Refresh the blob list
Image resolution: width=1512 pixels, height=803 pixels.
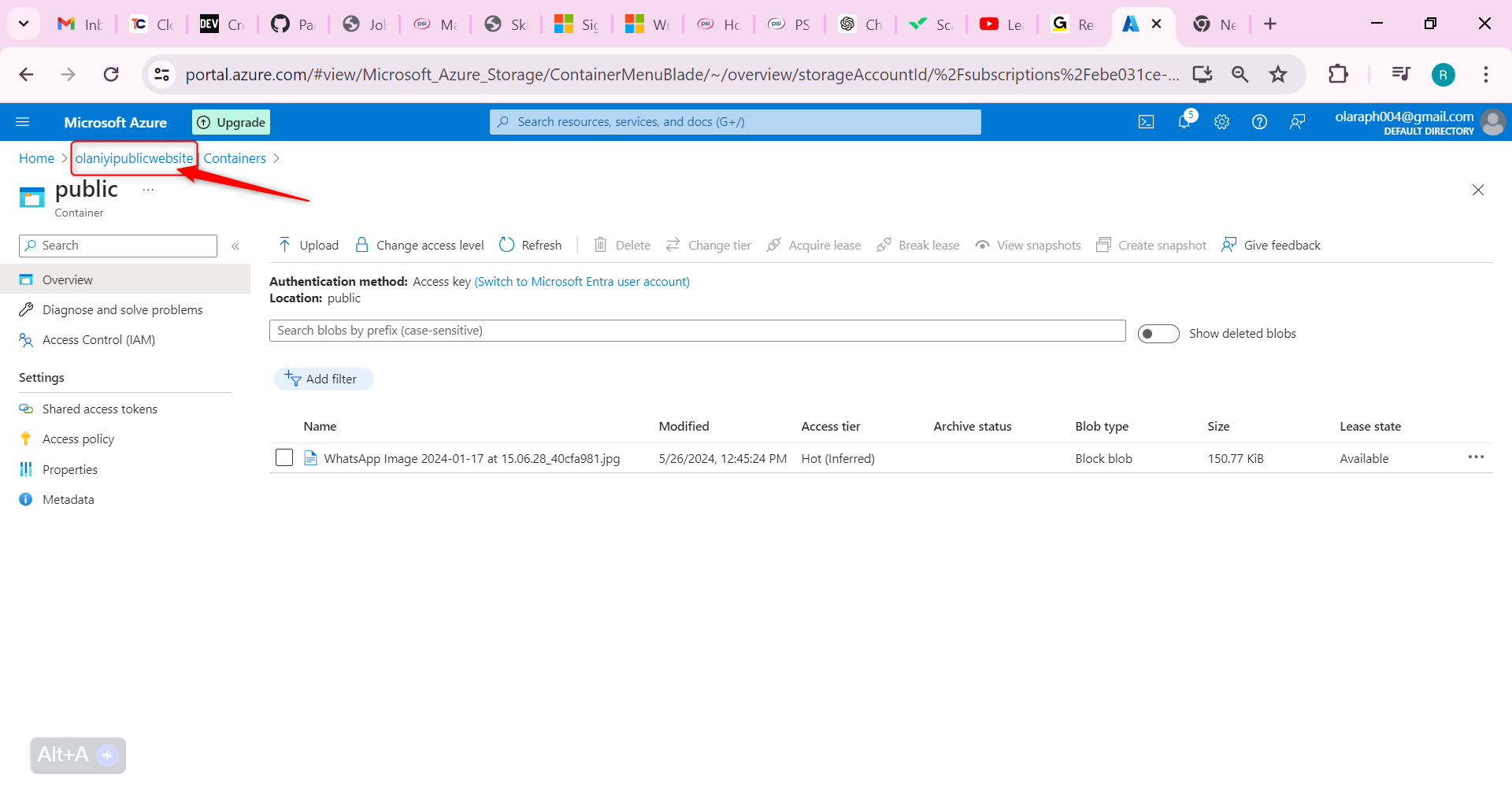click(x=531, y=245)
